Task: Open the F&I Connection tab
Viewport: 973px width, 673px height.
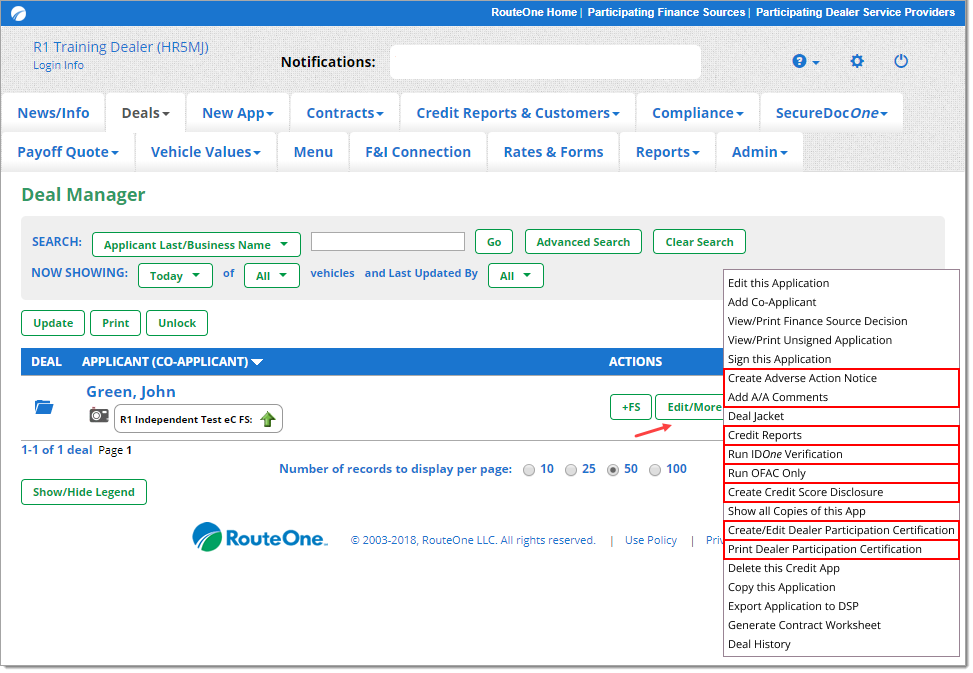Action: [x=418, y=152]
